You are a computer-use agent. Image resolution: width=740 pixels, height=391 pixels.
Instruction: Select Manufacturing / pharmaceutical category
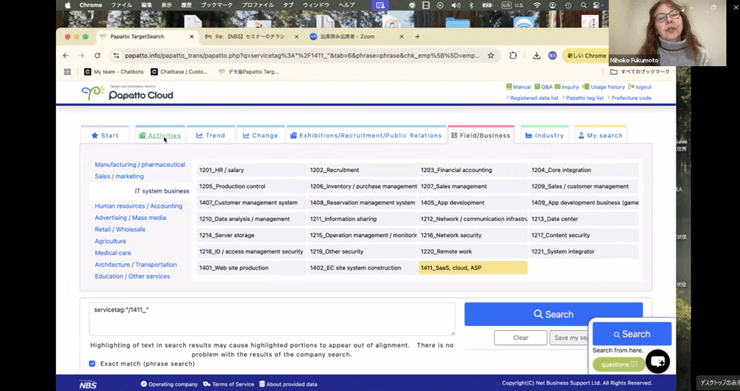(x=140, y=164)
